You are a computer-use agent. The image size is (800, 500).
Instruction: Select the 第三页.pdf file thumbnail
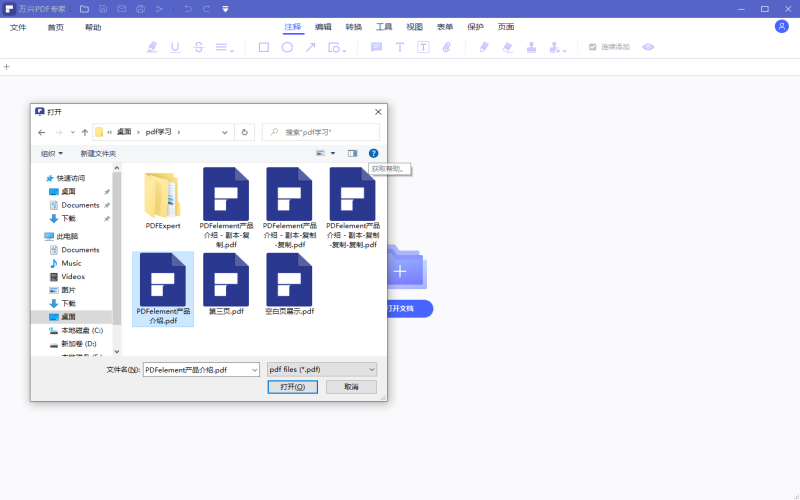click(x=226, y=284)
